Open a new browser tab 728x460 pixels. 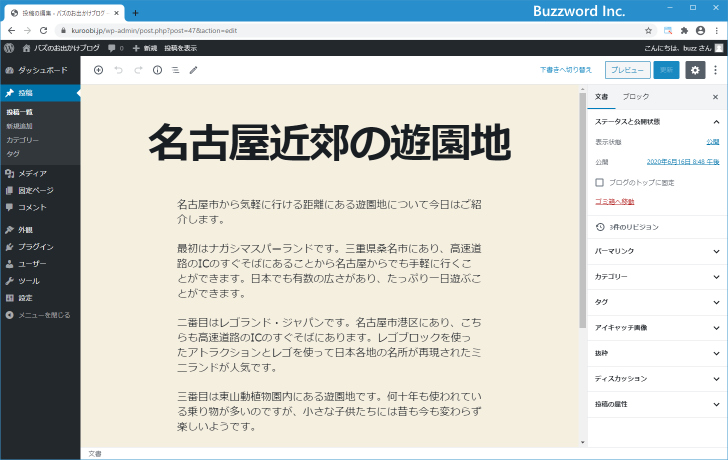coord(135,13)
